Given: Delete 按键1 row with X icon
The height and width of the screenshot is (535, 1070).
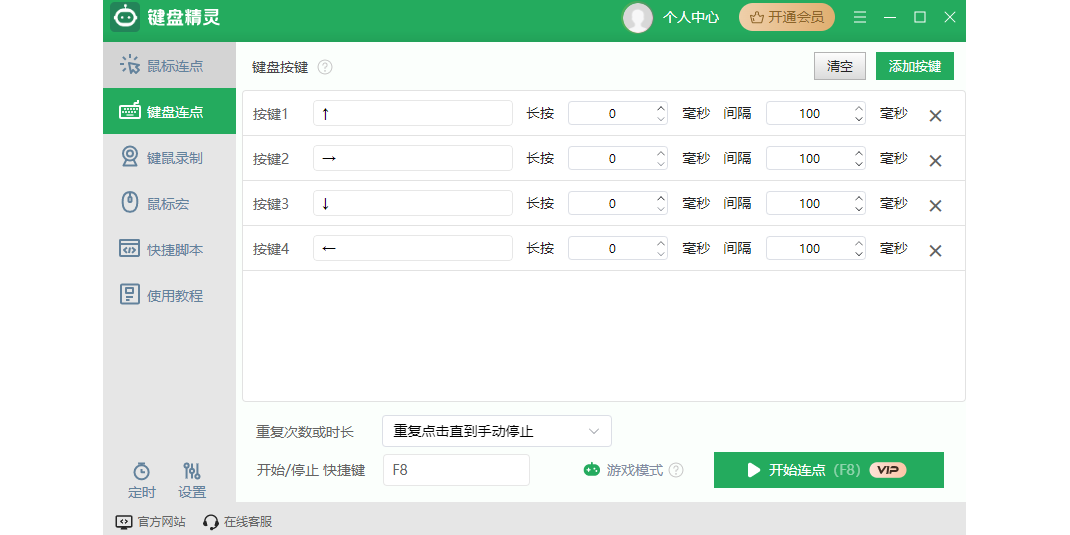Looking at the screenshot, I should [935, 115].
